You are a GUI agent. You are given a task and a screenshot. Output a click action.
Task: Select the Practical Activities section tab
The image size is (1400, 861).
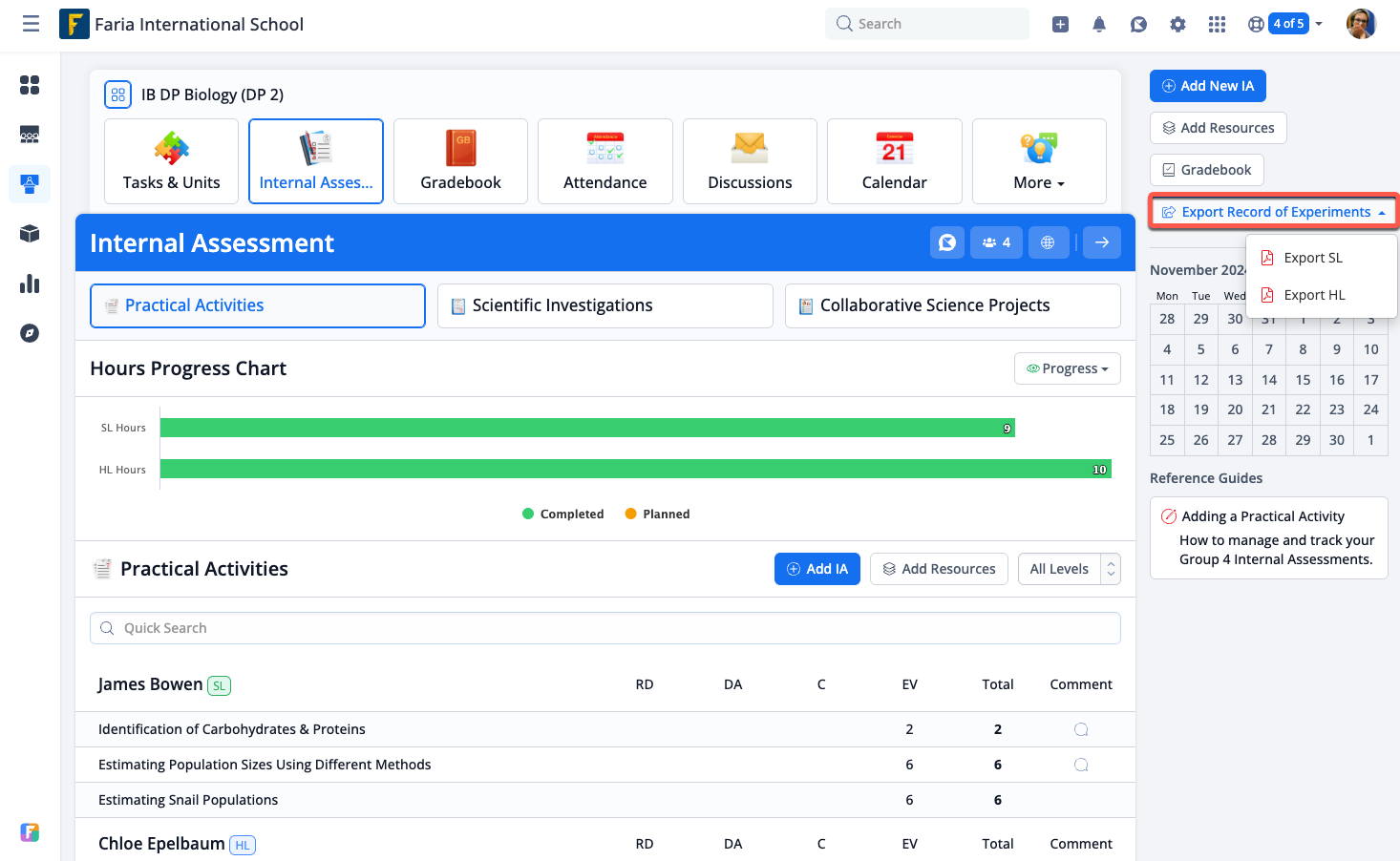[x=258, y=305]
